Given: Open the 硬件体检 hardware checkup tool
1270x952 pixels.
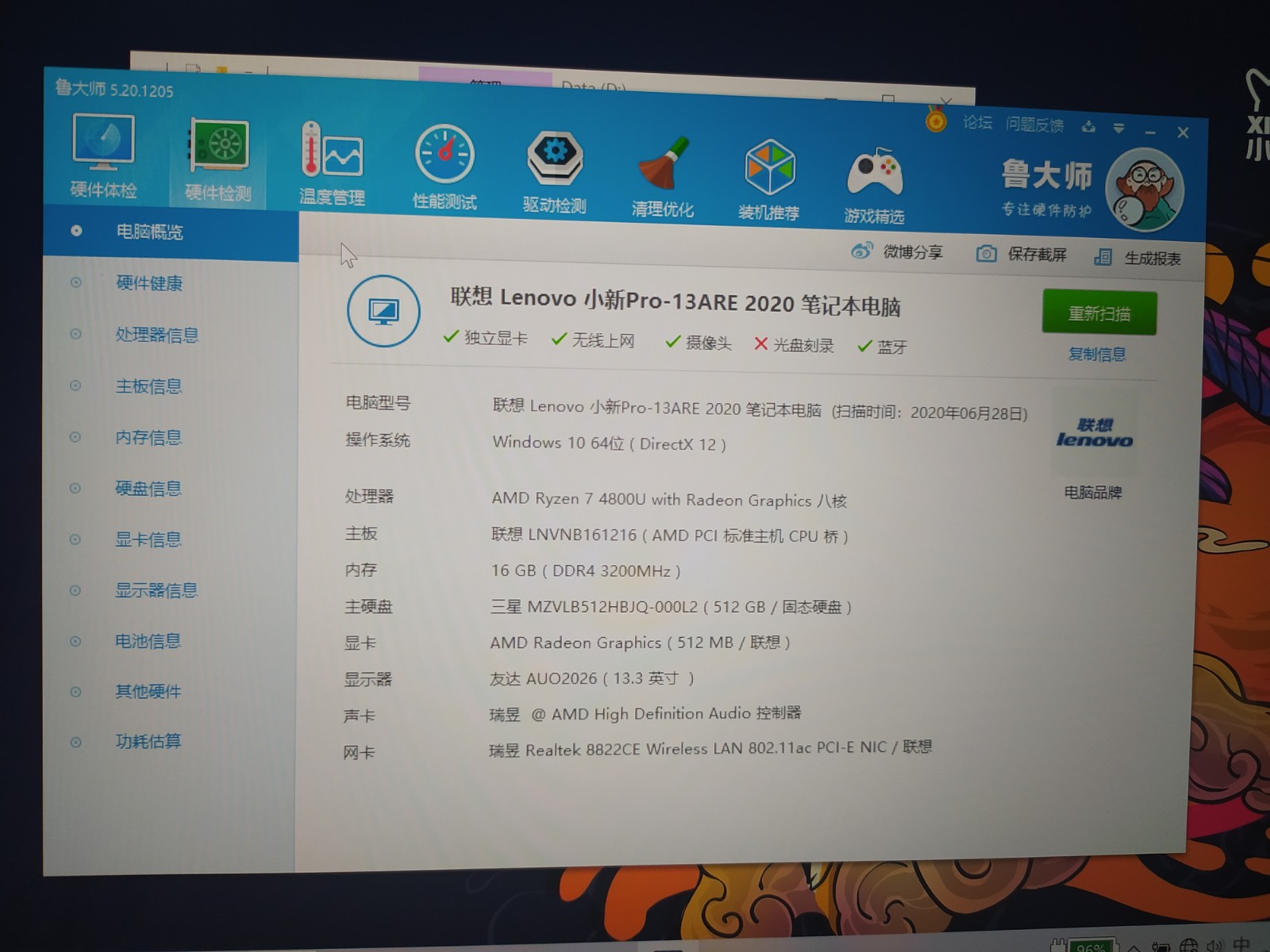Looking at the screenshot, I should [103, 157].
